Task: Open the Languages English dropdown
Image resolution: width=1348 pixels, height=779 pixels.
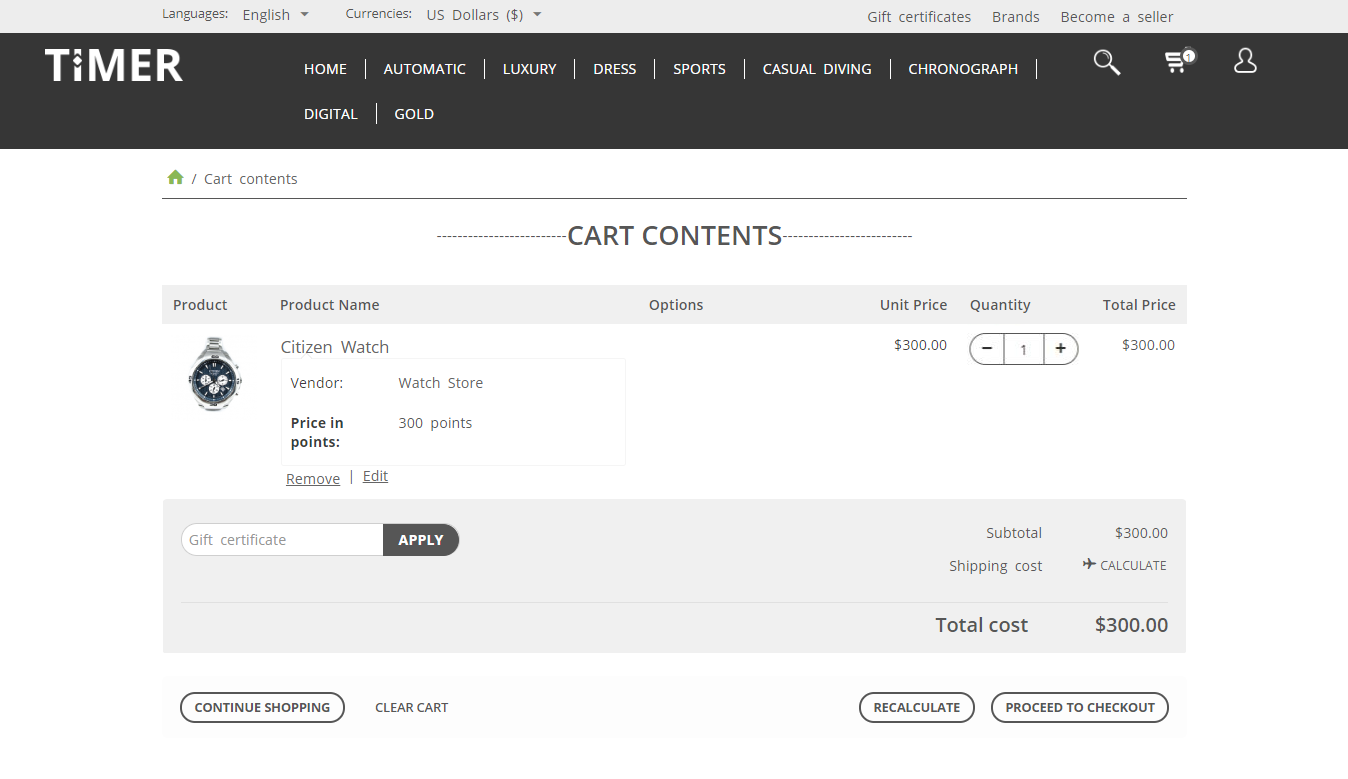Action: pos(276,15)
